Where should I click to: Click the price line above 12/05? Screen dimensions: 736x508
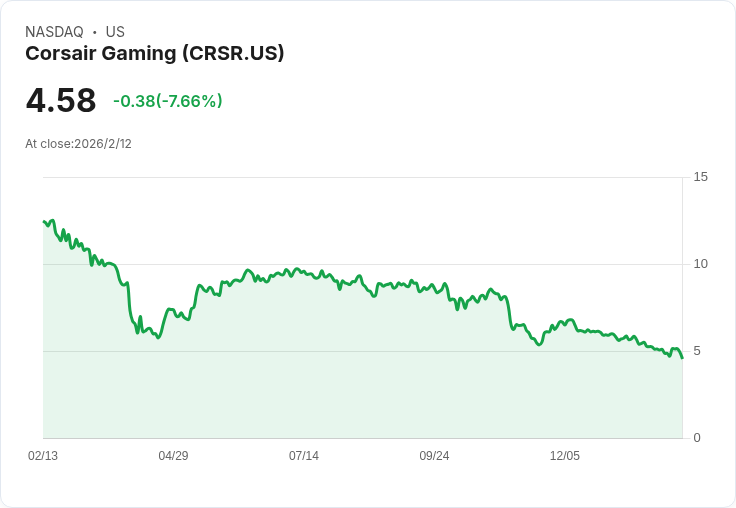565,322
